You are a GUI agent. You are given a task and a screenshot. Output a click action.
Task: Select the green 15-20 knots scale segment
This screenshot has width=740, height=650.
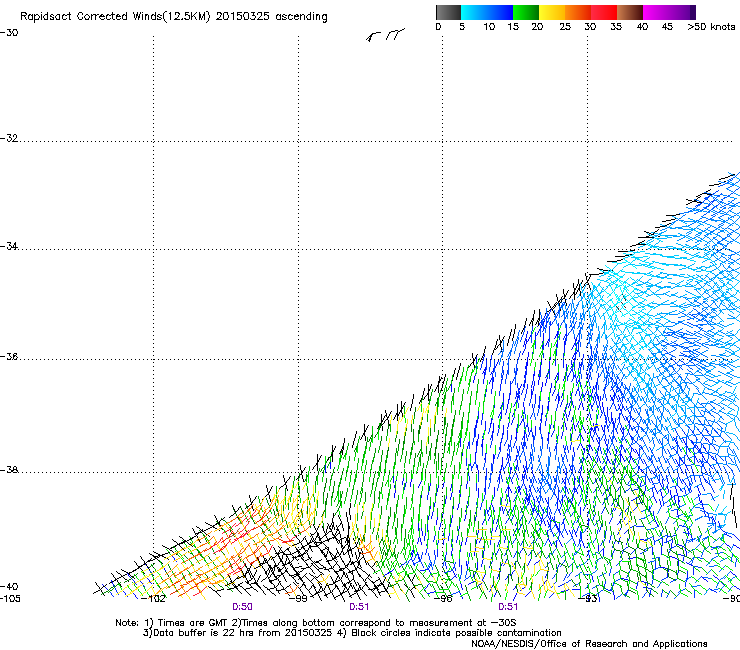(526, 12)
